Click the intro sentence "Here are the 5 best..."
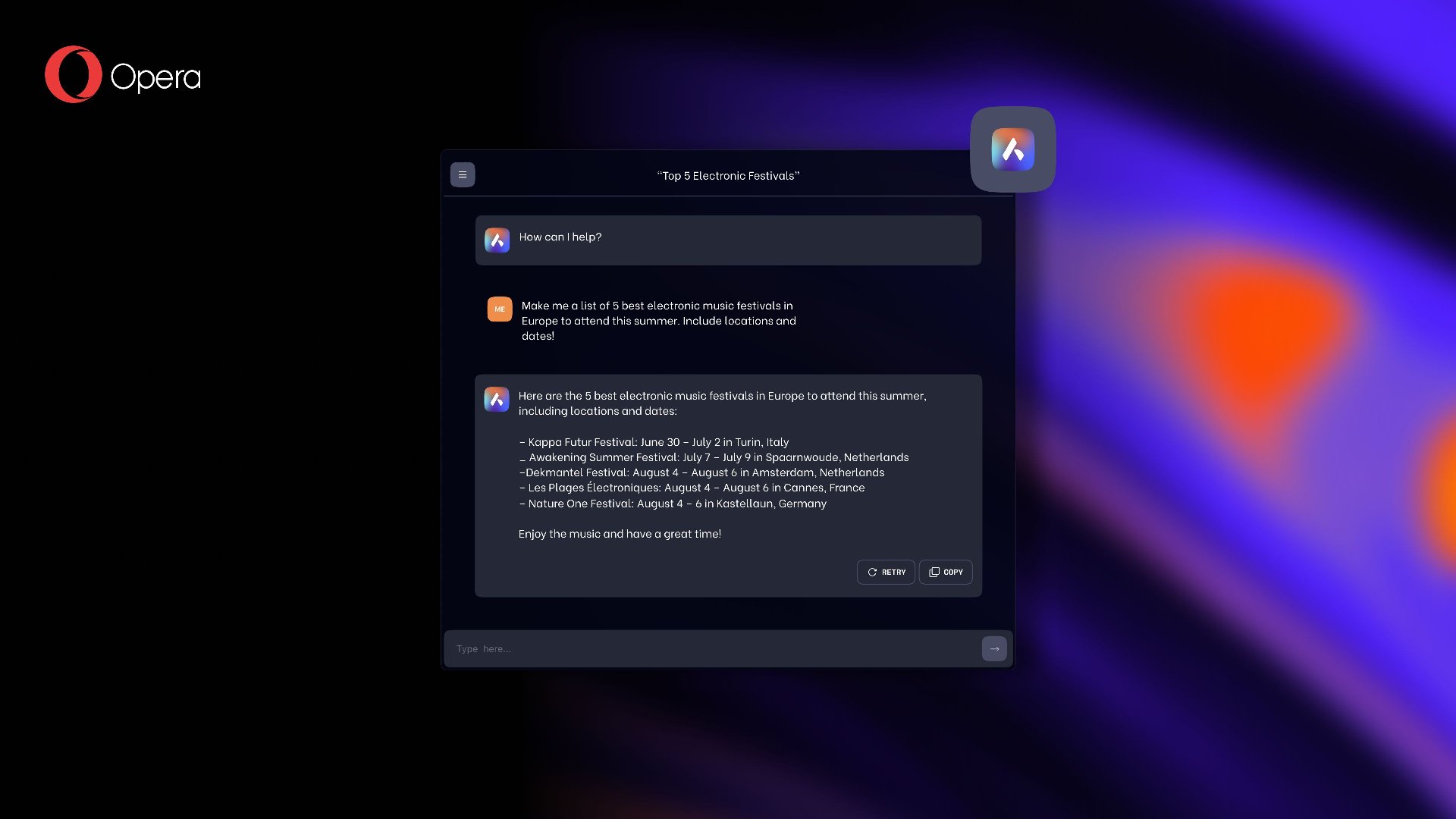Viewport: 1456px width, 819px height. point(722,403)
